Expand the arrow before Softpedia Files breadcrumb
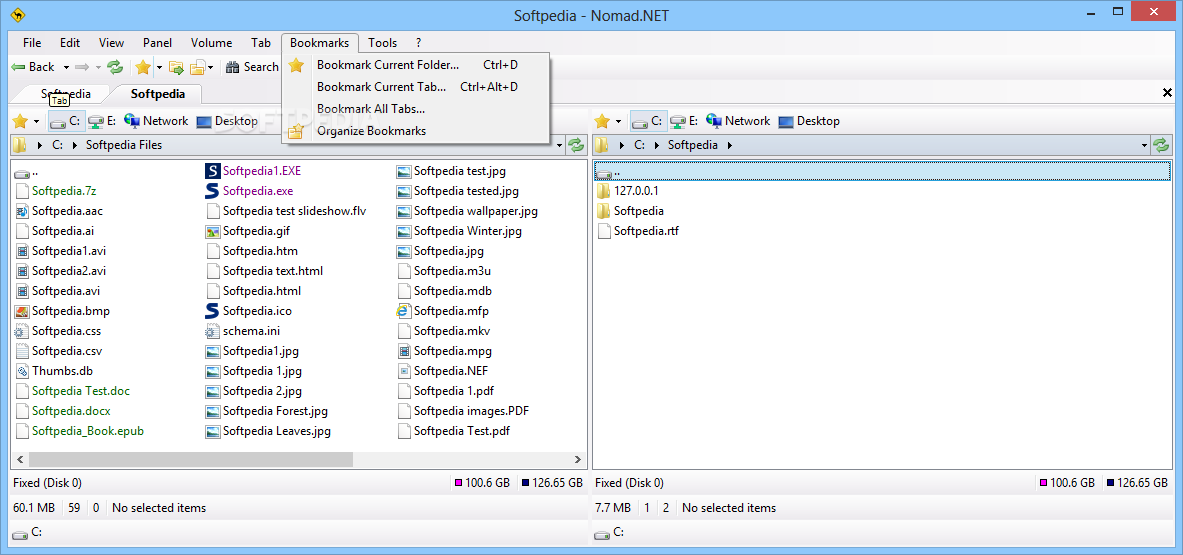The image size is (1183, 555). [x=74, y=145]
